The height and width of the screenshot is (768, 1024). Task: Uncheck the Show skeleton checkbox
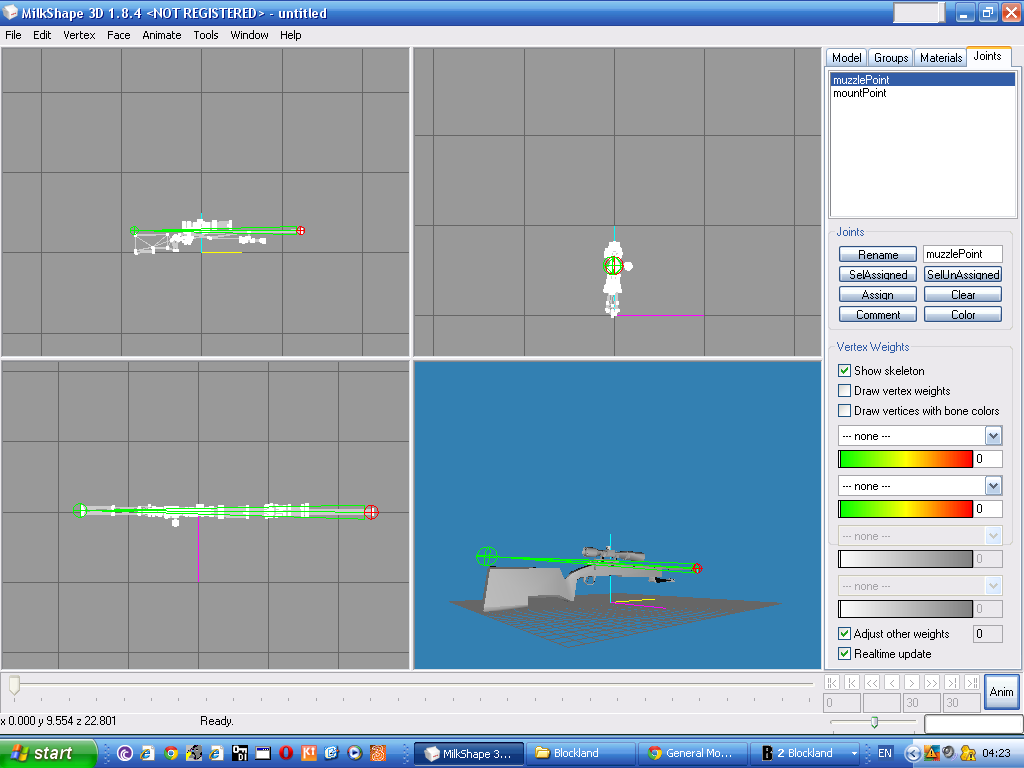tap(845, 371)
